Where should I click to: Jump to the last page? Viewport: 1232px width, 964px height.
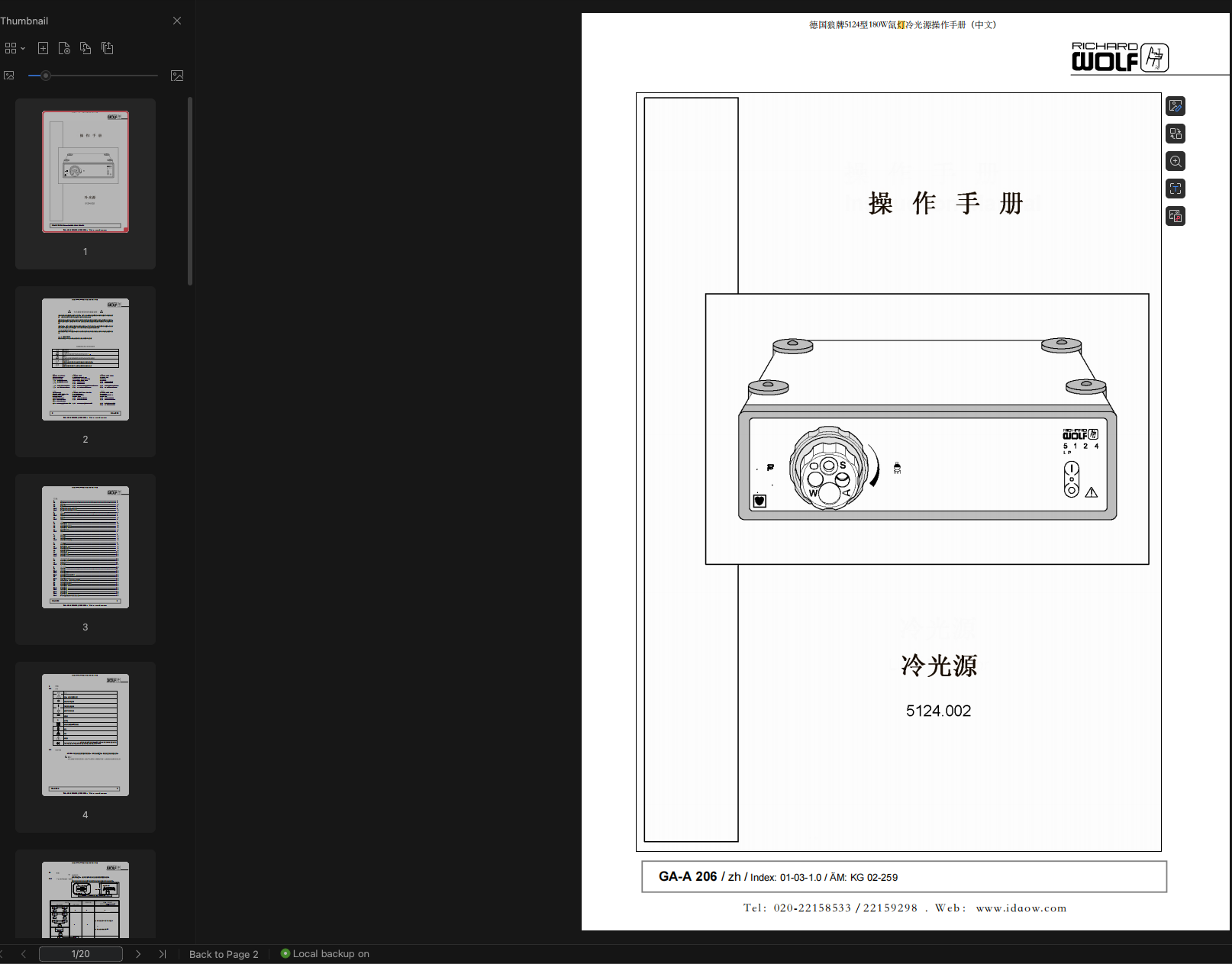pyautogui.click(x=163, y=953)
